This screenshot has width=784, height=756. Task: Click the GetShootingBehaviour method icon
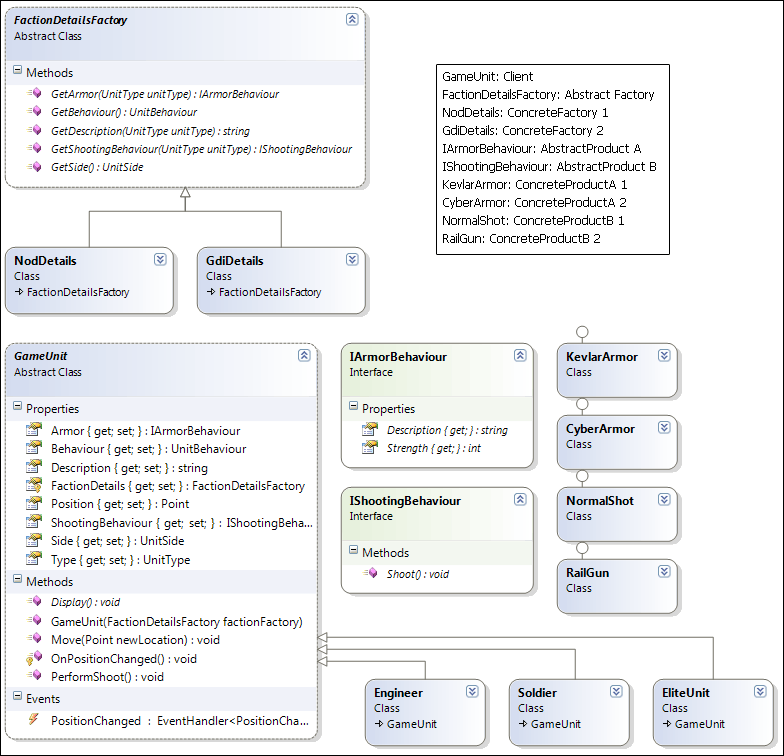click(x=34, y=148)
